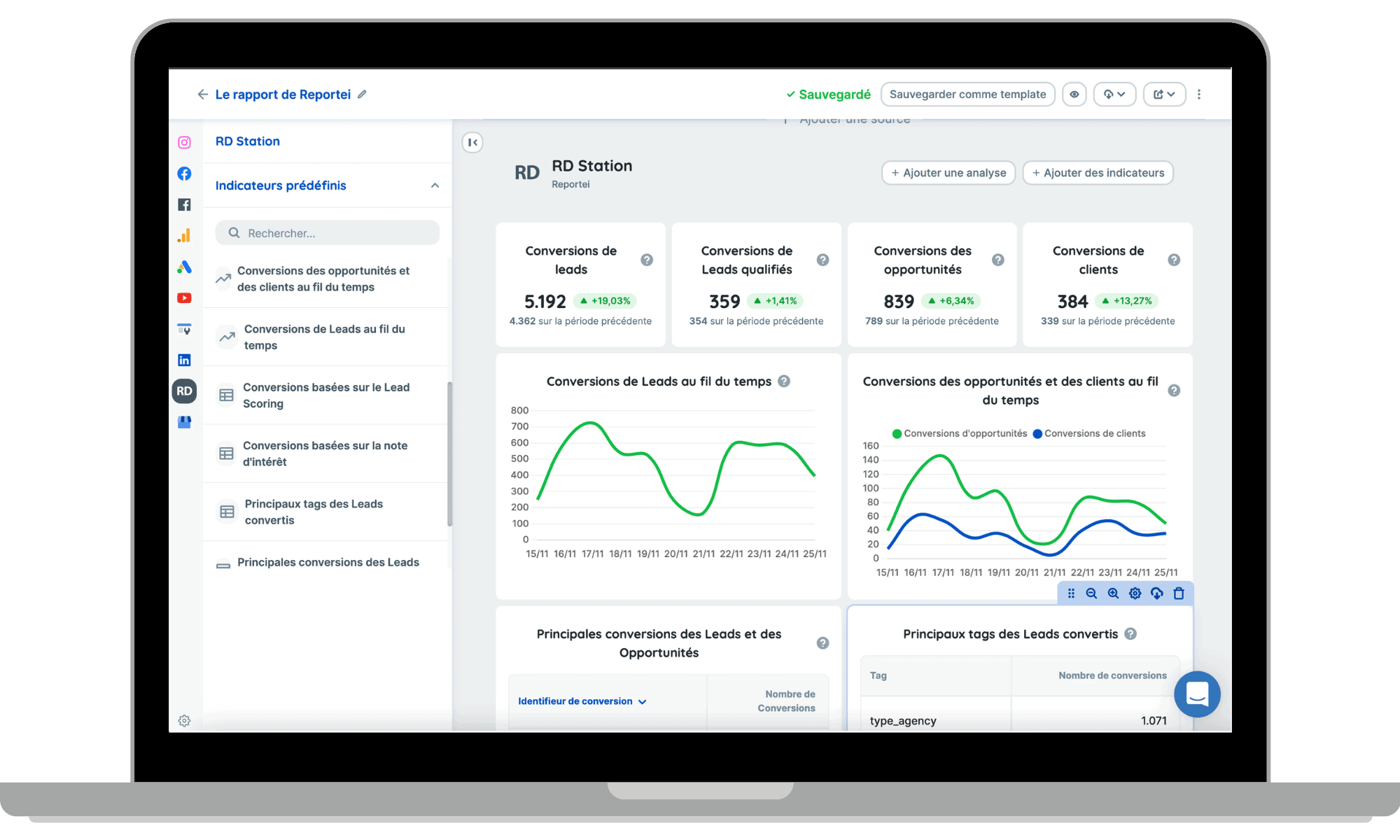Select the Google Ads source icon
This screenshot has width=1400, height=840.
coord(184,267)
